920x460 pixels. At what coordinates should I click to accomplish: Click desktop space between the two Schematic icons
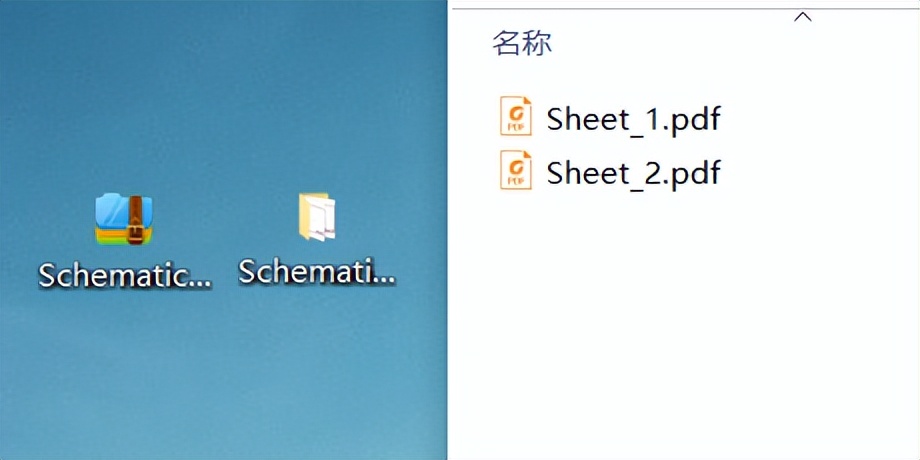click(222, 225)
